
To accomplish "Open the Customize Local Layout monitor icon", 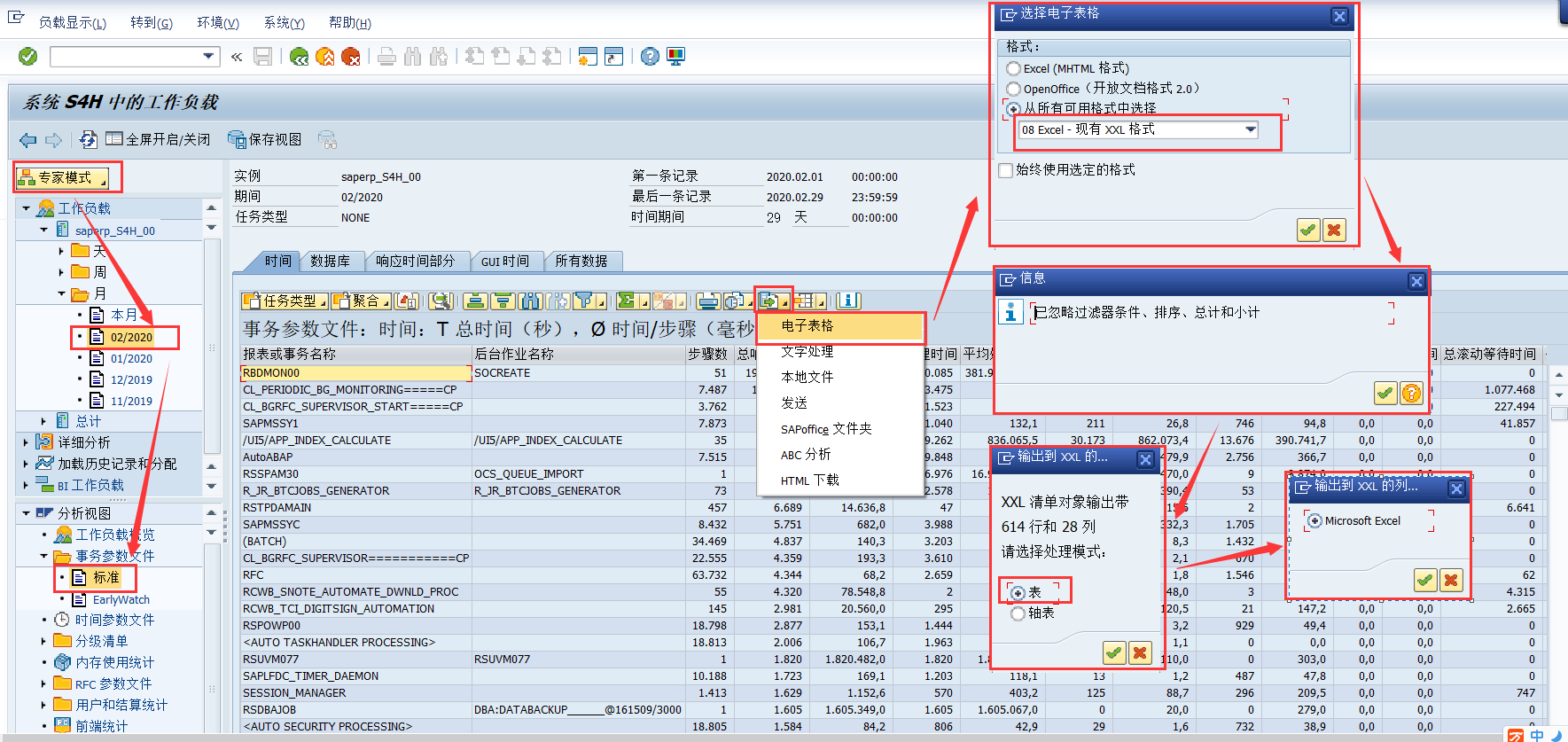I will click(x=675, y=57).
